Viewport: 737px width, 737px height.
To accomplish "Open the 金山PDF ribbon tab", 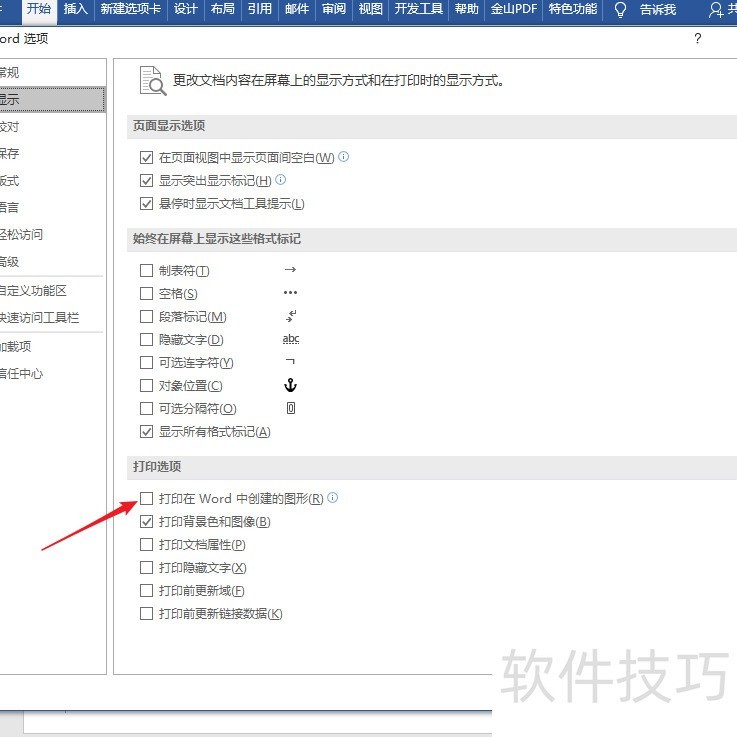I will [513, 9].
